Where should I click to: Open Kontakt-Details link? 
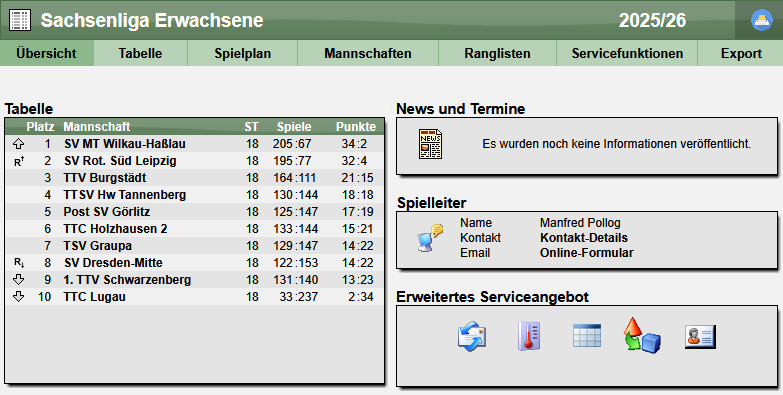tap(584, 238)
